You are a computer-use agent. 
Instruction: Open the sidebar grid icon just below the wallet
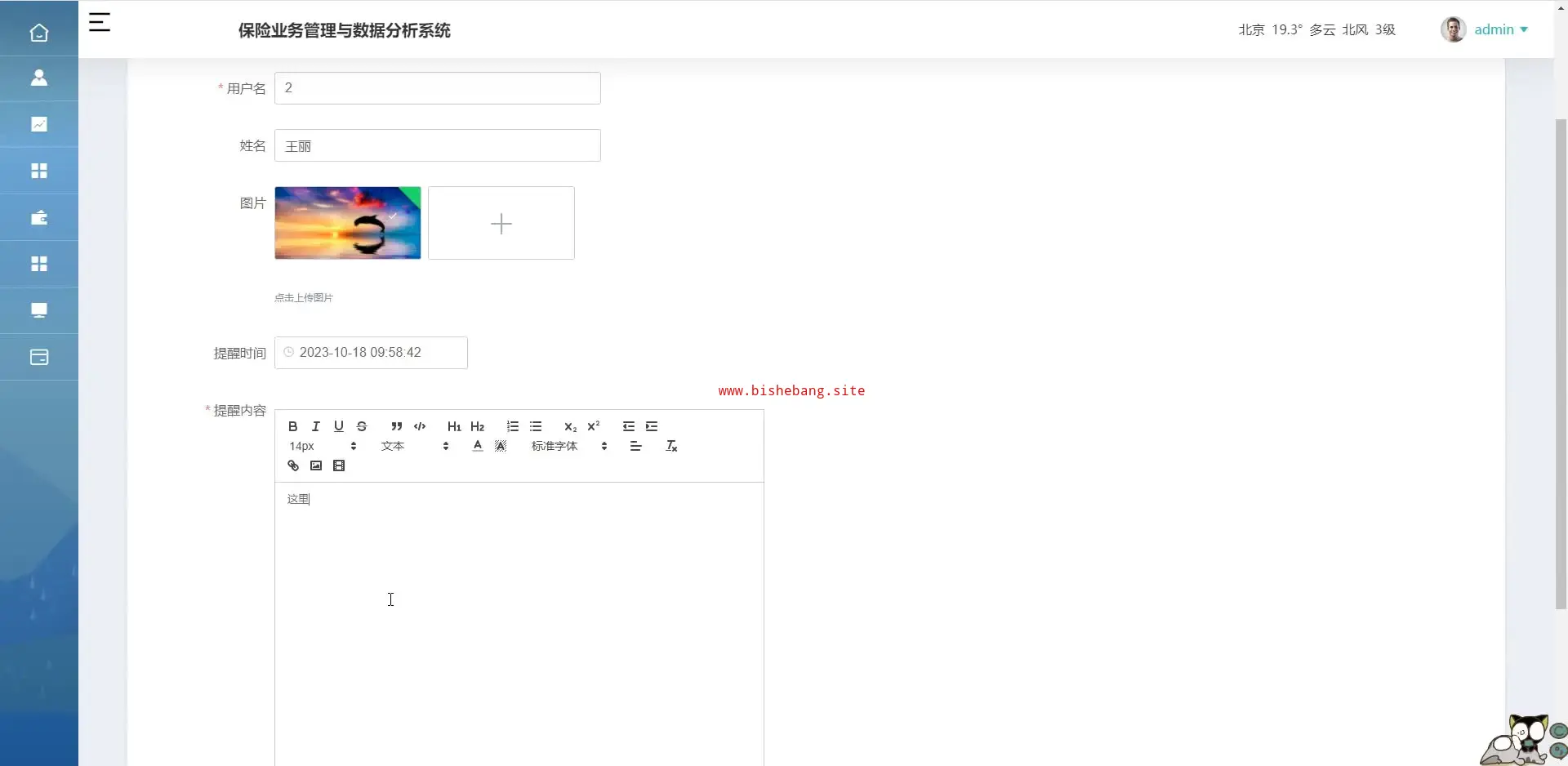pos(39,264)
